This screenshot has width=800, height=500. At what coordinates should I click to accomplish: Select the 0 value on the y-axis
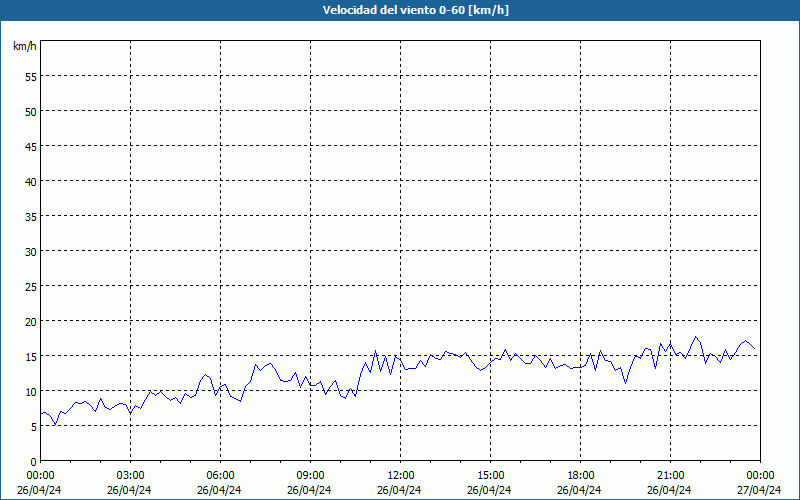(x=34, y=462)
